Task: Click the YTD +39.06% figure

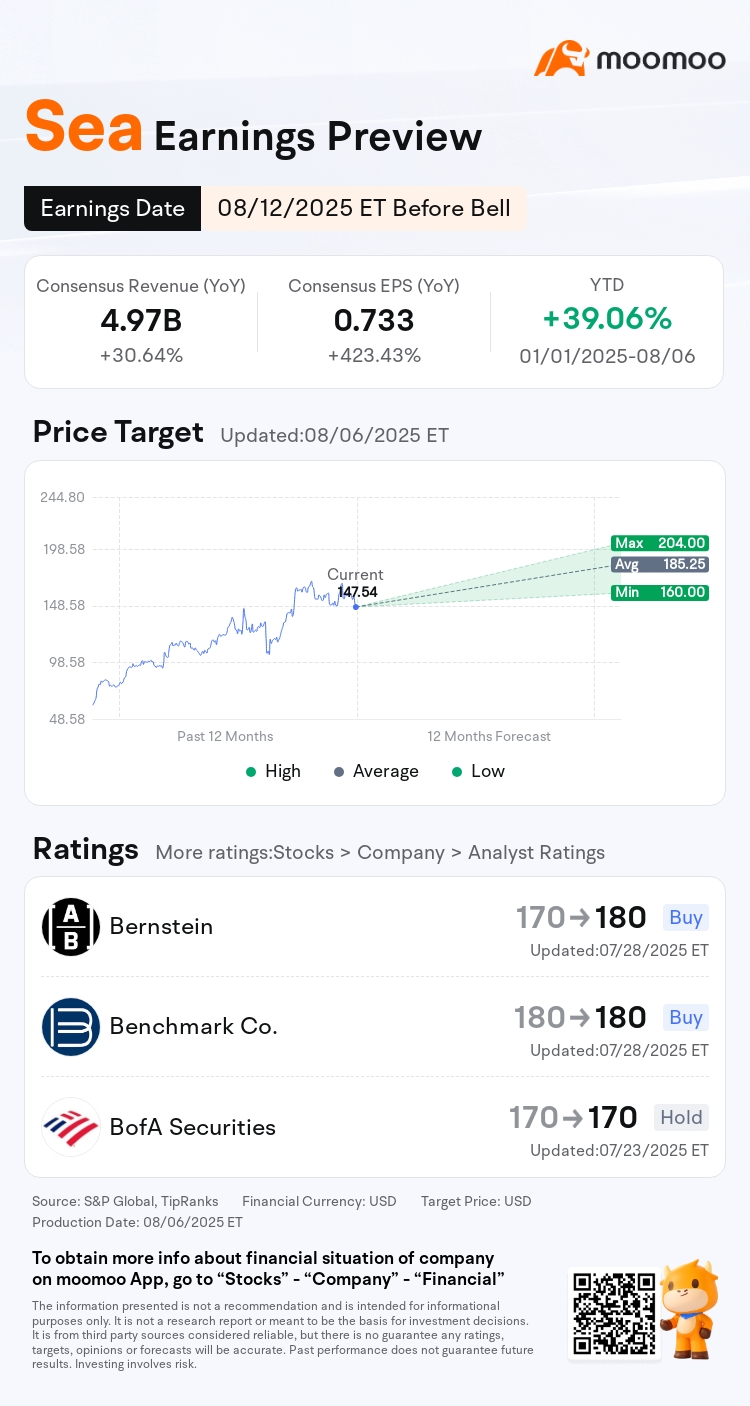Action: tap(607, 318)
